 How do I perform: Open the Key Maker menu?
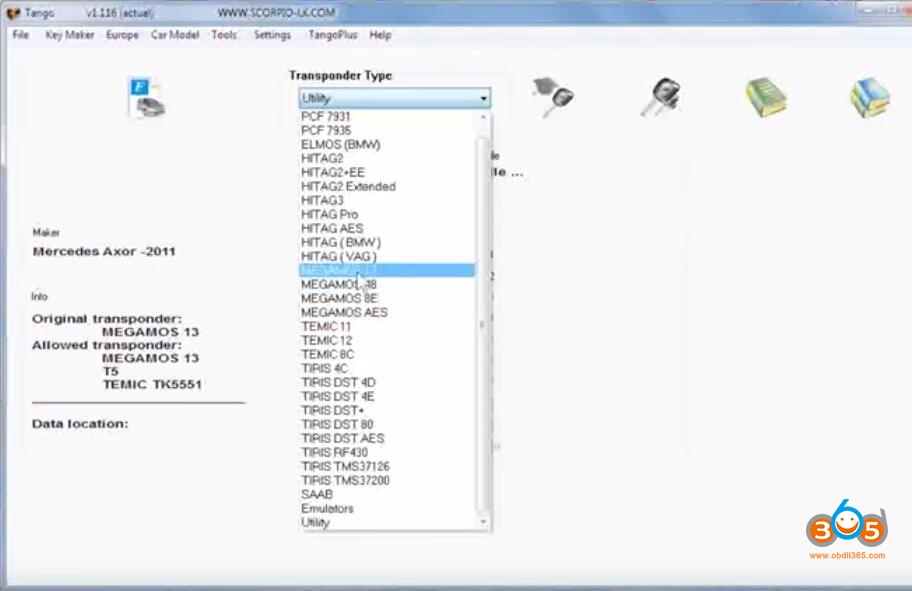(70, 35)
